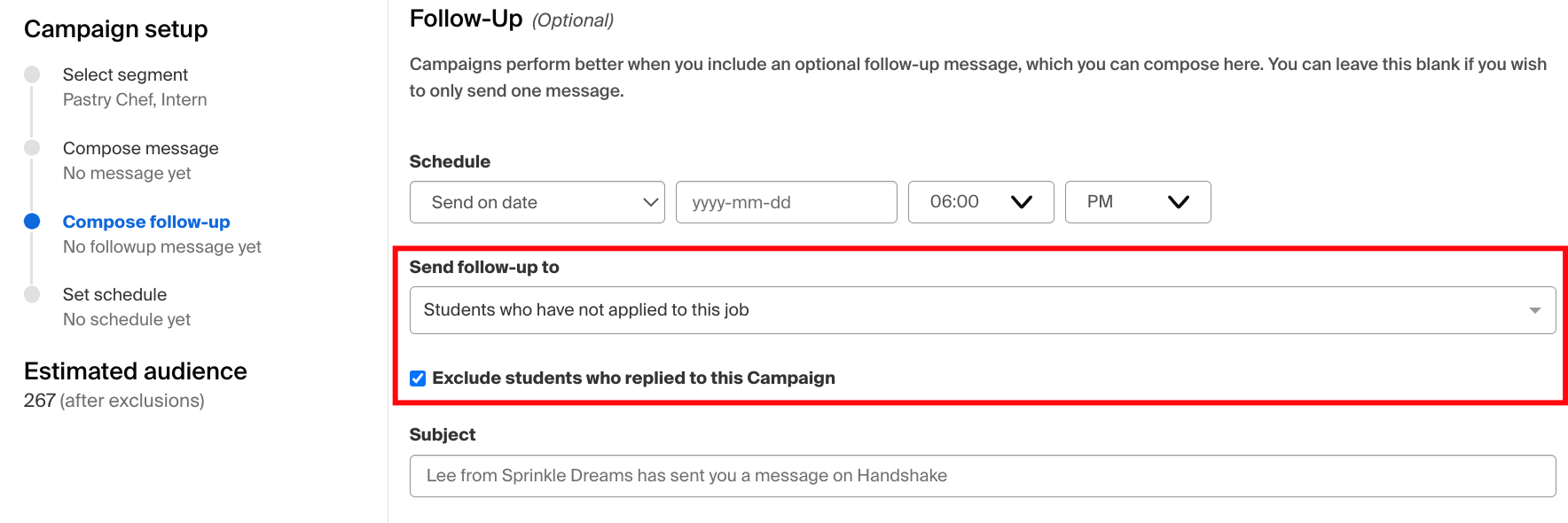Click the chevron on the PM selector

point(1180,202)
